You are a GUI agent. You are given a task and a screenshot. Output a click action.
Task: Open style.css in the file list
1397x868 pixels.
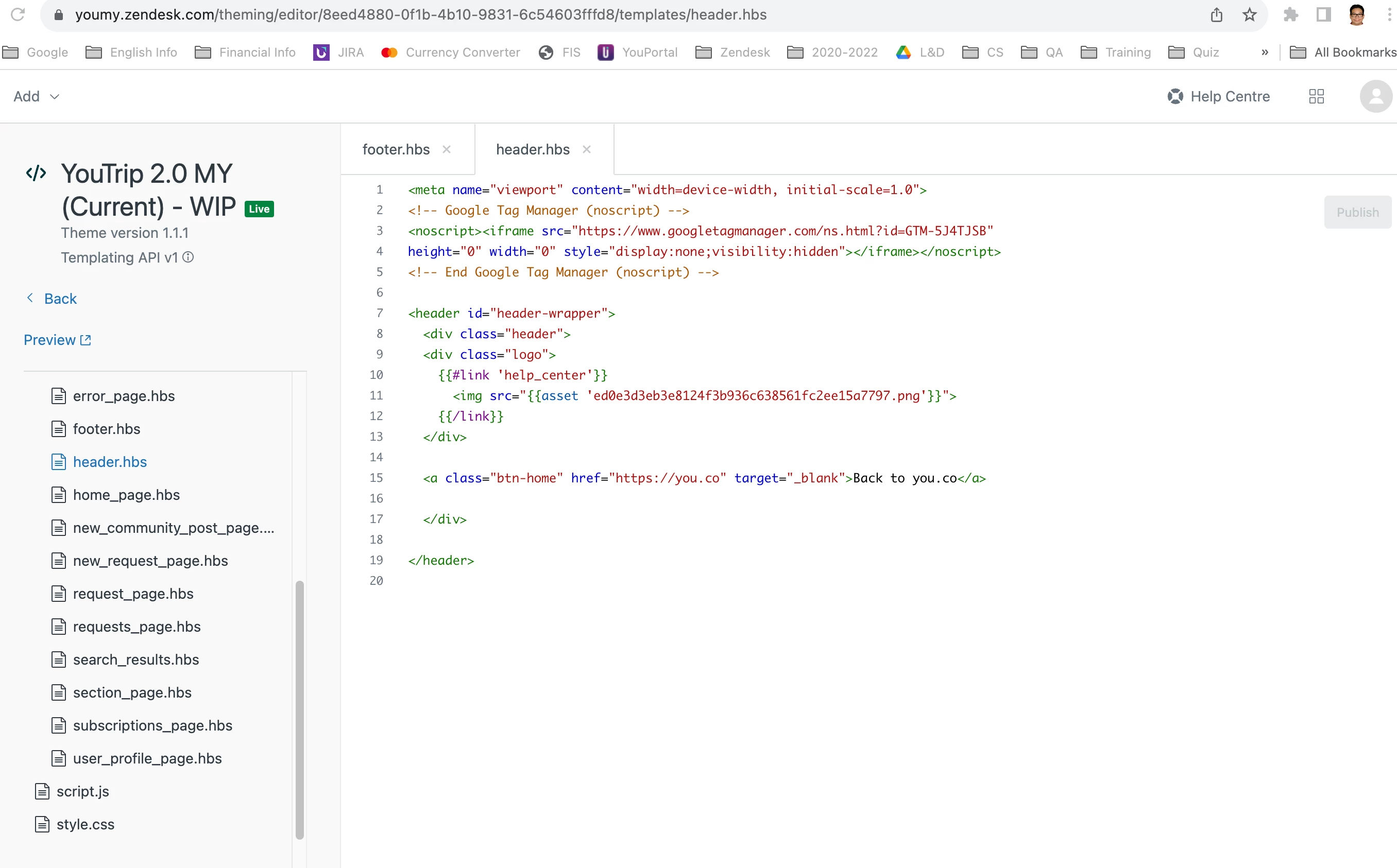pos(85,824)
